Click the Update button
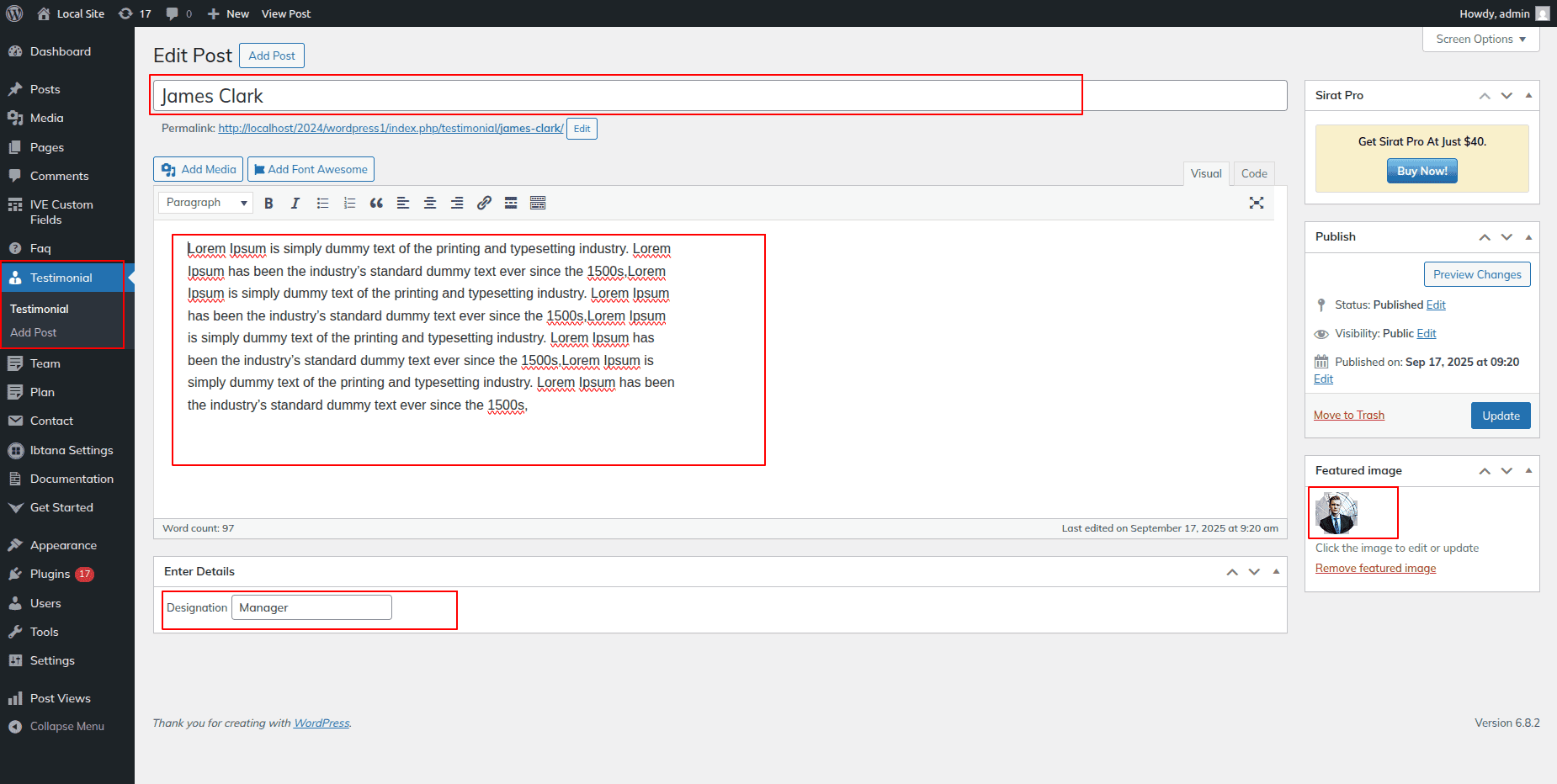 click(1500, 416)
